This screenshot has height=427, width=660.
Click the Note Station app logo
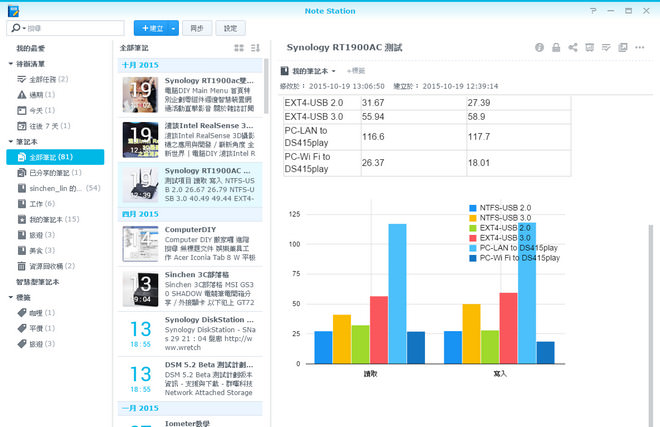[13, 11]
